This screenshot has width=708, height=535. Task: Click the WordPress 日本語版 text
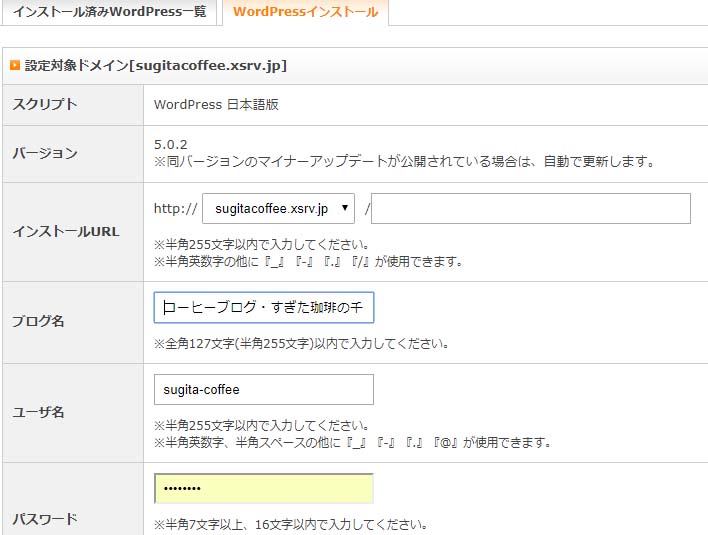point(216,104)
